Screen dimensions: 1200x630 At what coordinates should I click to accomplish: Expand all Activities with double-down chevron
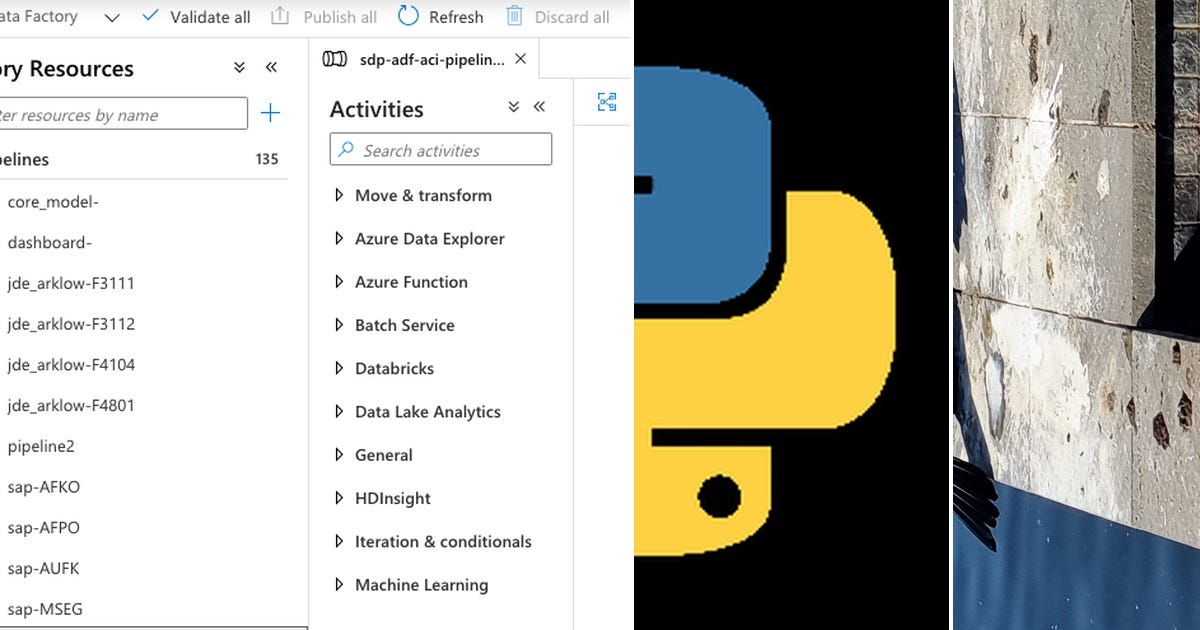point(514,107)
